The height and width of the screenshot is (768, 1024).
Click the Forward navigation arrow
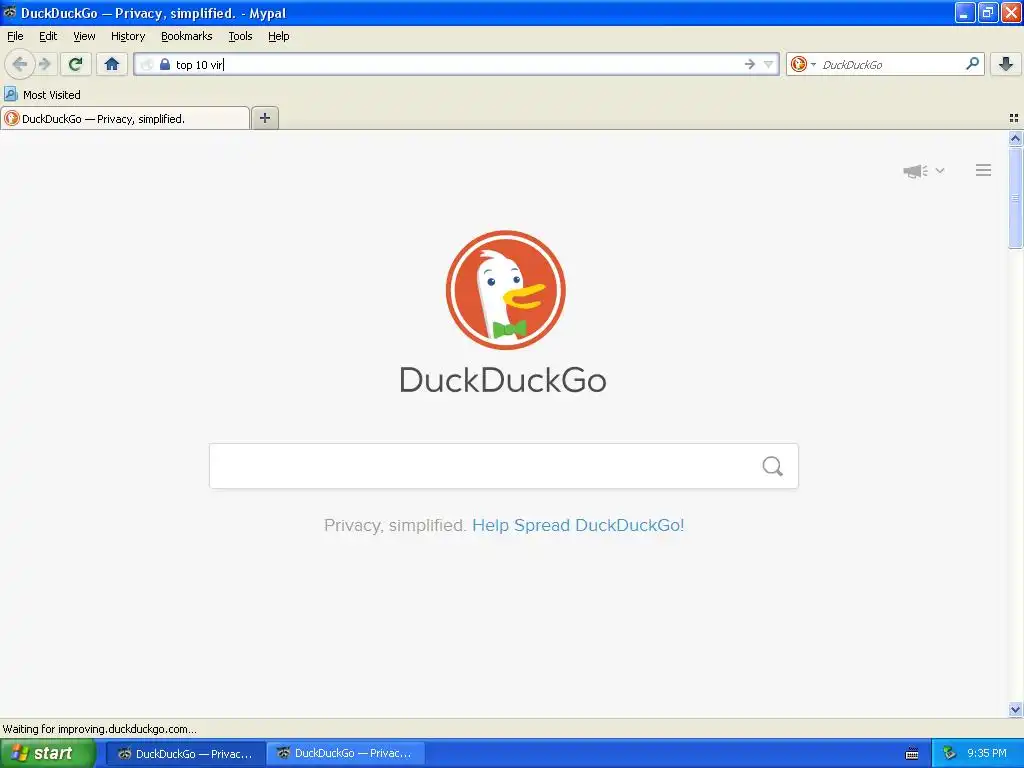45,64
